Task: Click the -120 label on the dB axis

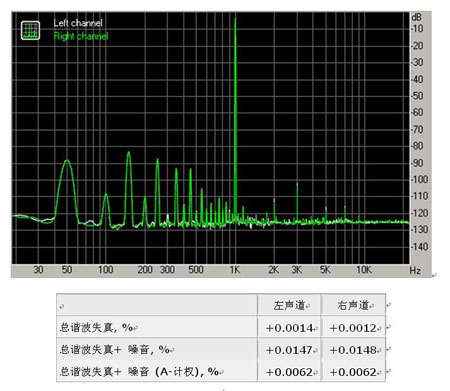Action: pos(419,213)
